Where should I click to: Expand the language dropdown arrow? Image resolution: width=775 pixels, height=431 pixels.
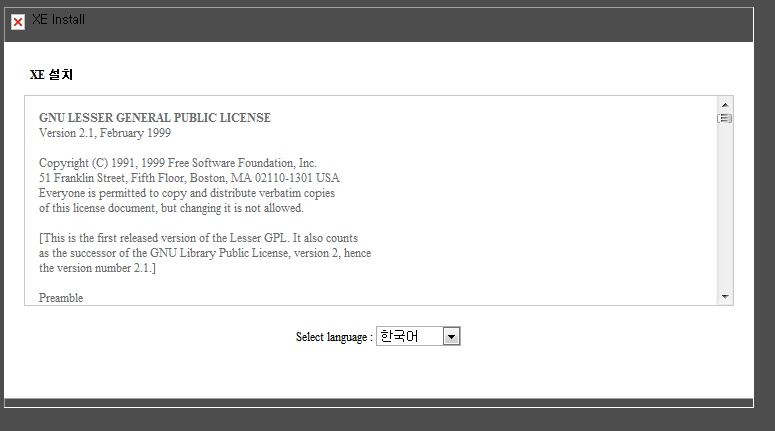coord(451,337)
